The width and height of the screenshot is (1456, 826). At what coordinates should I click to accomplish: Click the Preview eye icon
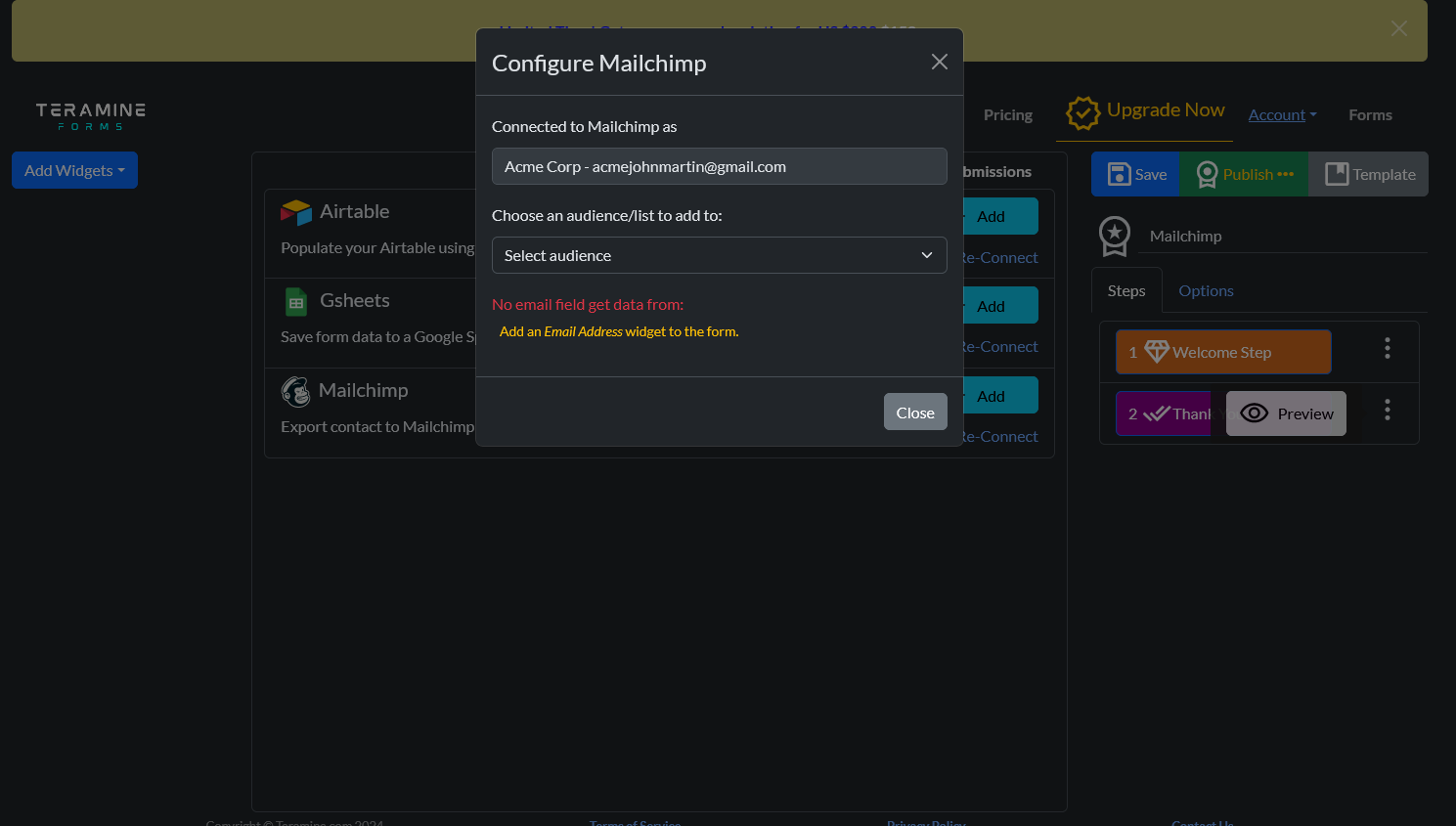1254,413
